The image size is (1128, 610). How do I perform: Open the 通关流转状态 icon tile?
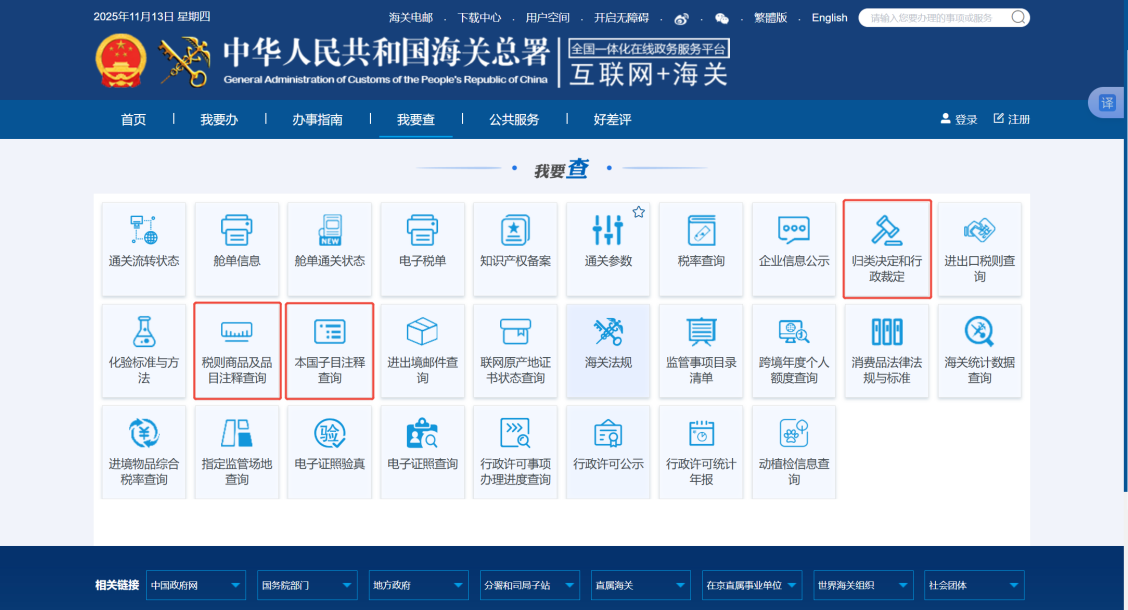click(143, 231)
